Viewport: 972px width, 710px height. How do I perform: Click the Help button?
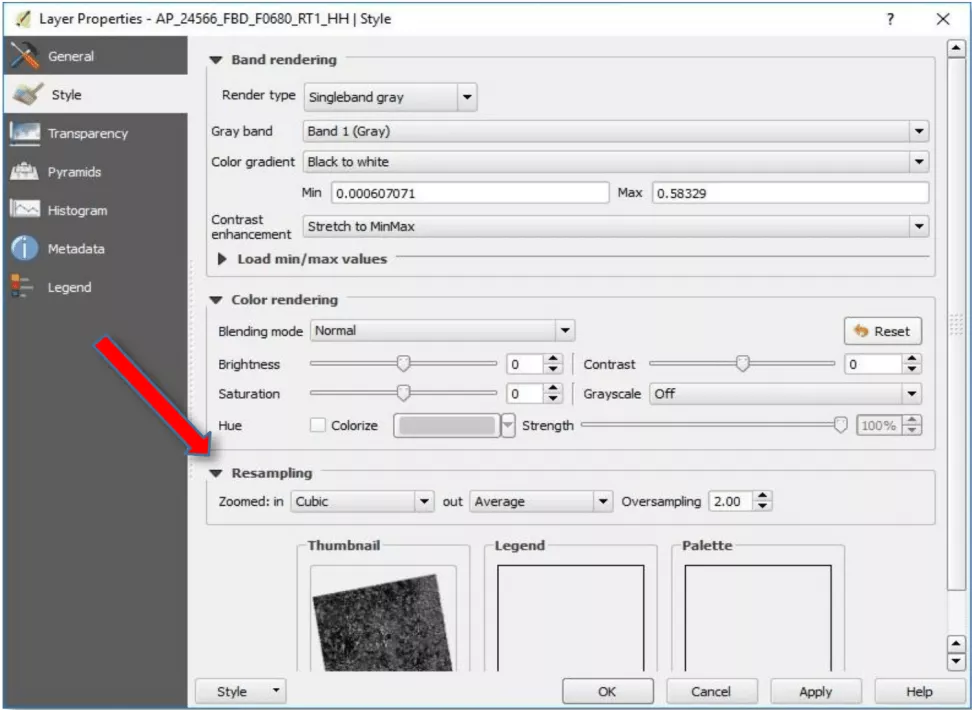pos(920,691)
